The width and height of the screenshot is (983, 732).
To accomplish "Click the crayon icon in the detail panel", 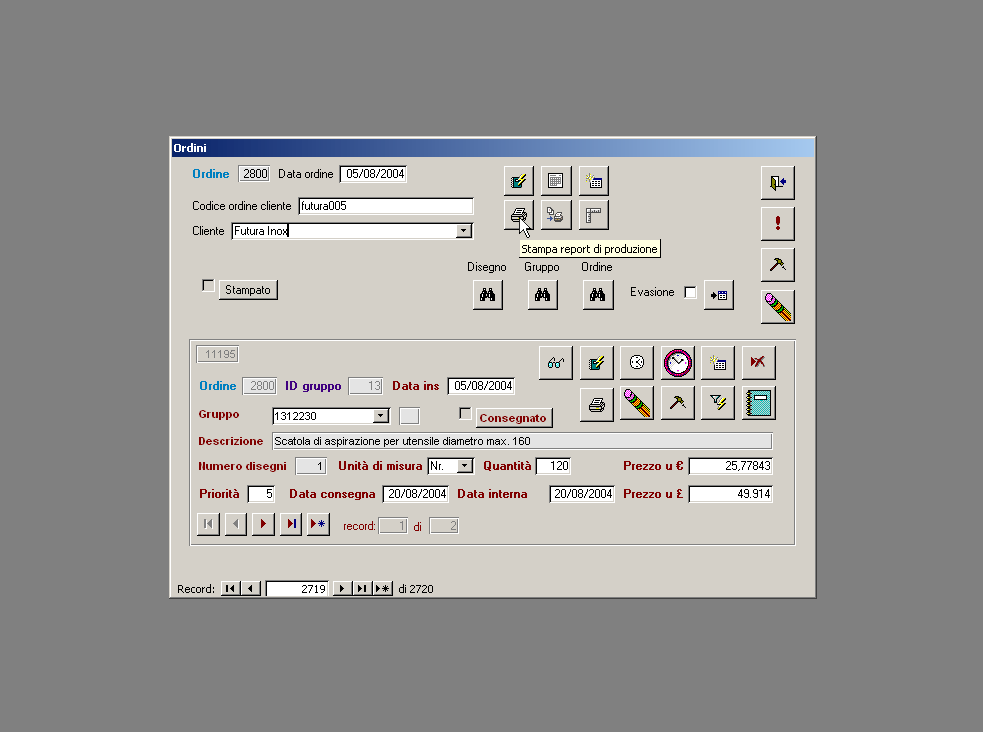I will click(x=637, y=403).
